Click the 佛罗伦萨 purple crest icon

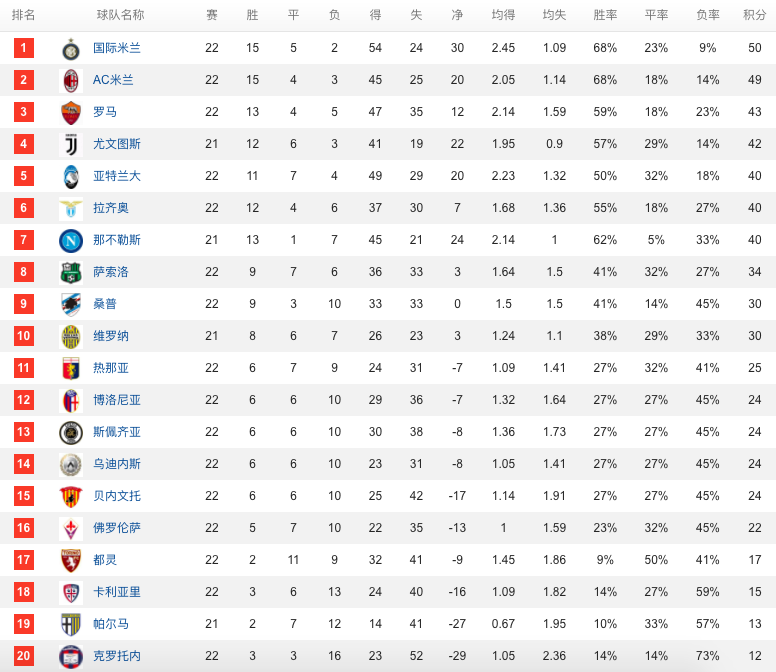click(71, 528)
